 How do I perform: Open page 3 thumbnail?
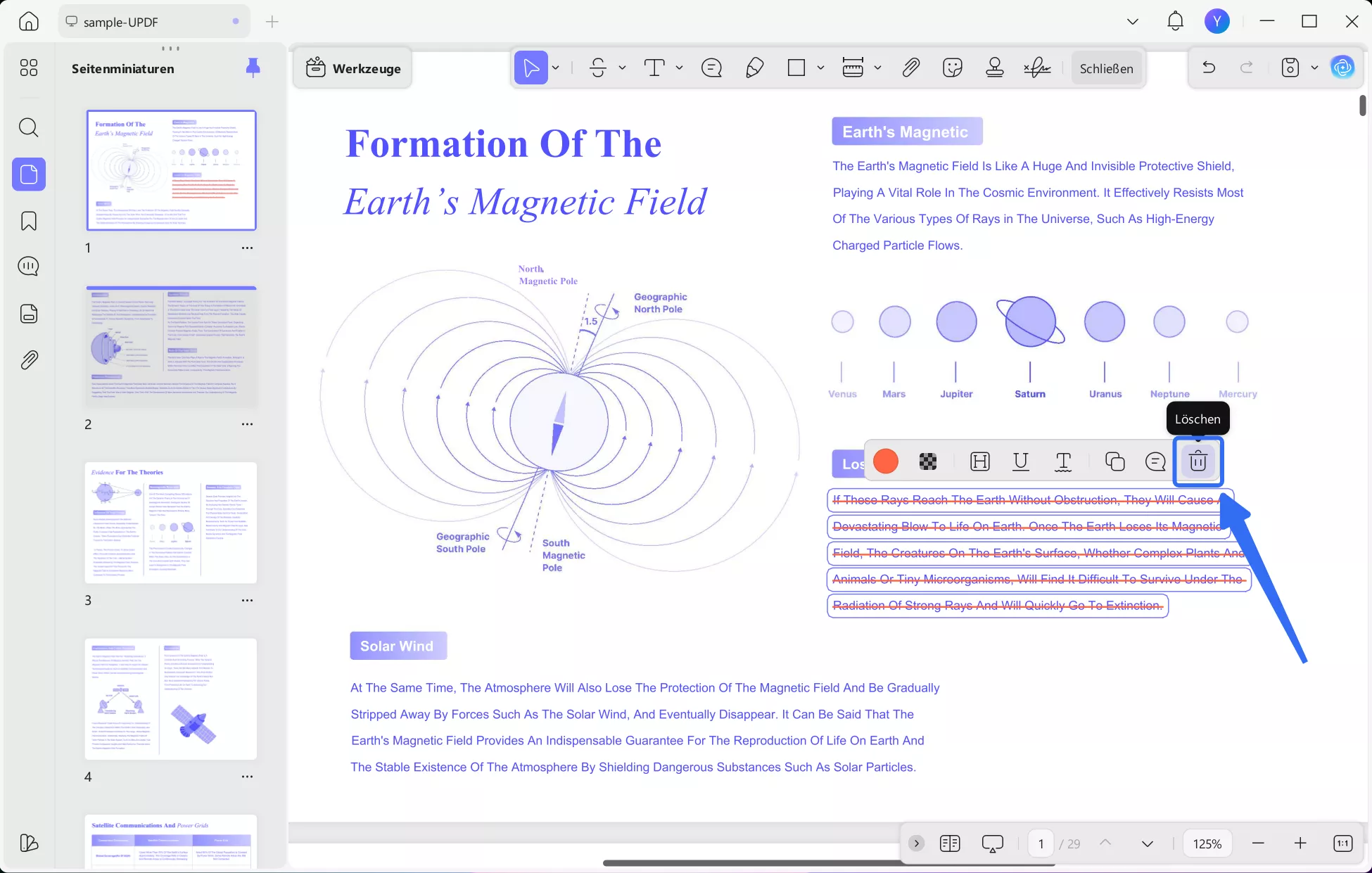click(171, 523)
